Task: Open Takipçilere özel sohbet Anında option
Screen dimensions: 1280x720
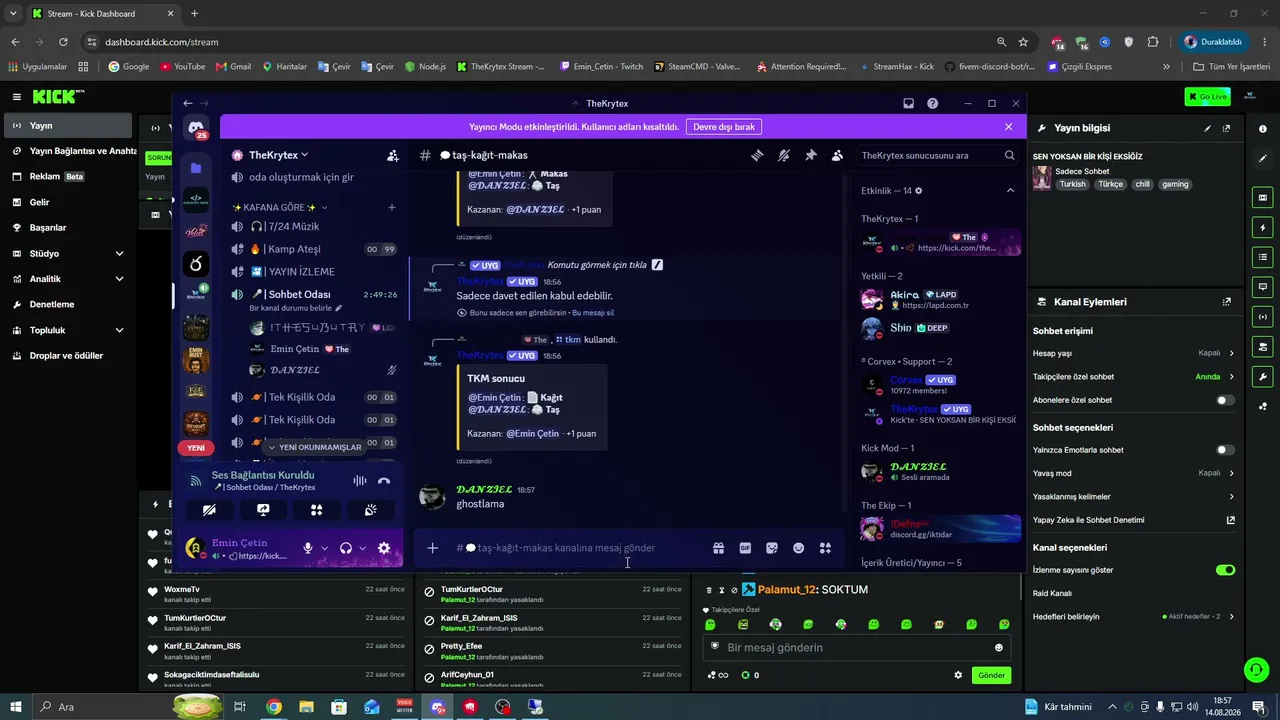Action: coord(1215,377)
